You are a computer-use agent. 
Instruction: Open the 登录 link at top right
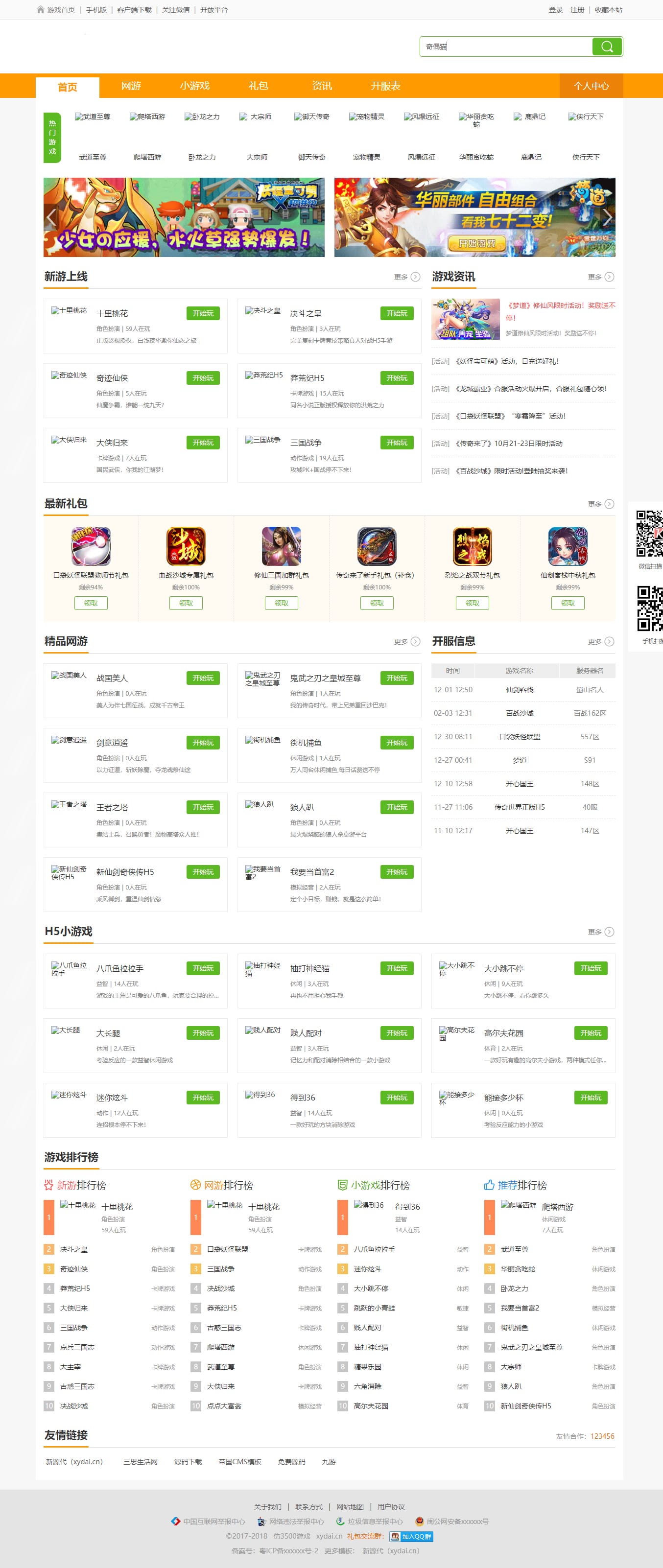coord(555,10)
